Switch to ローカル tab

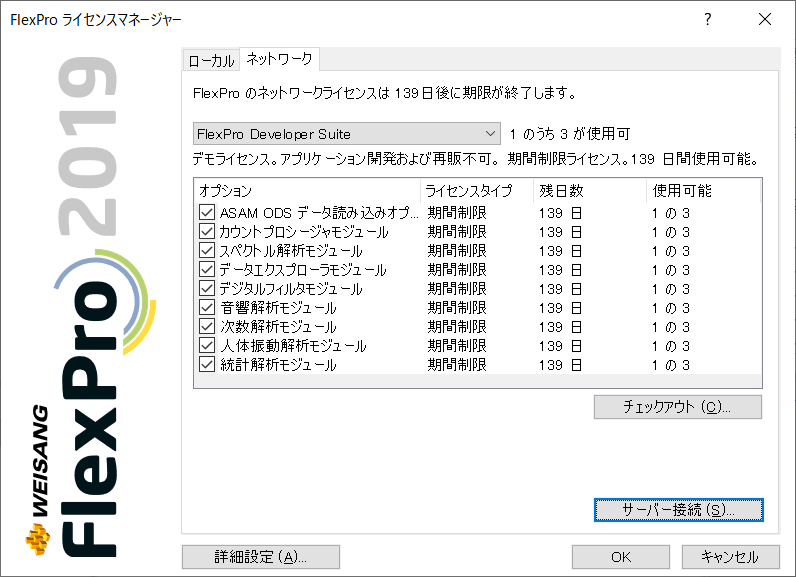point(211,61)
